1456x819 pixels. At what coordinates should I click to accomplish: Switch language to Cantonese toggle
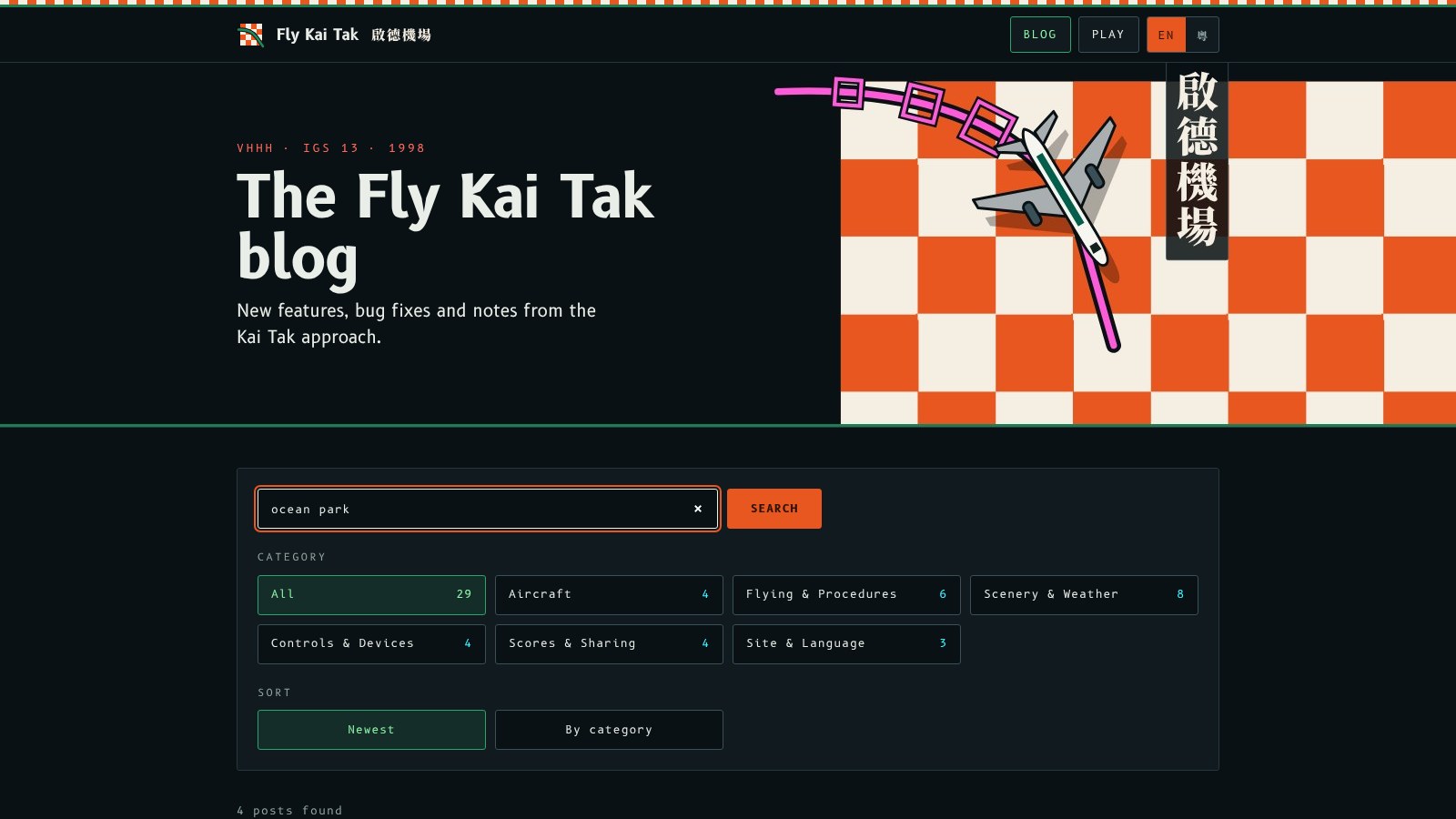[x=1202, y=35]
